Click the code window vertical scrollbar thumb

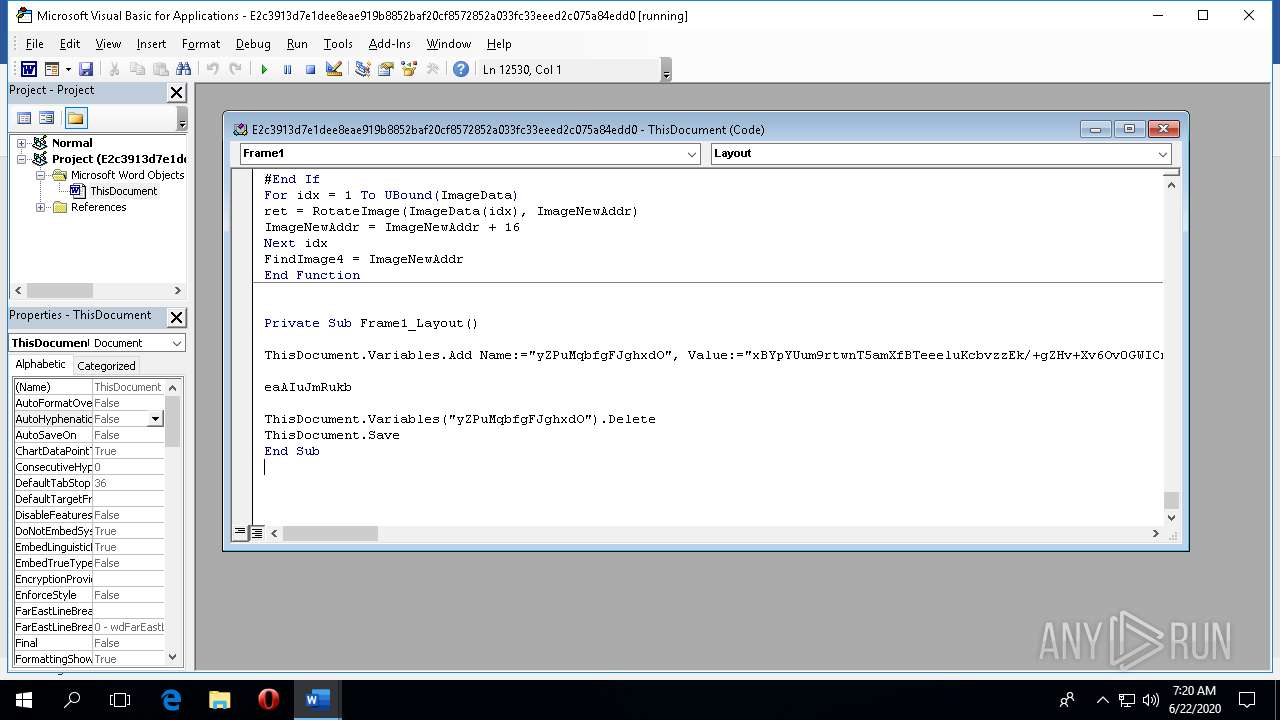[x=1171, y=501]
